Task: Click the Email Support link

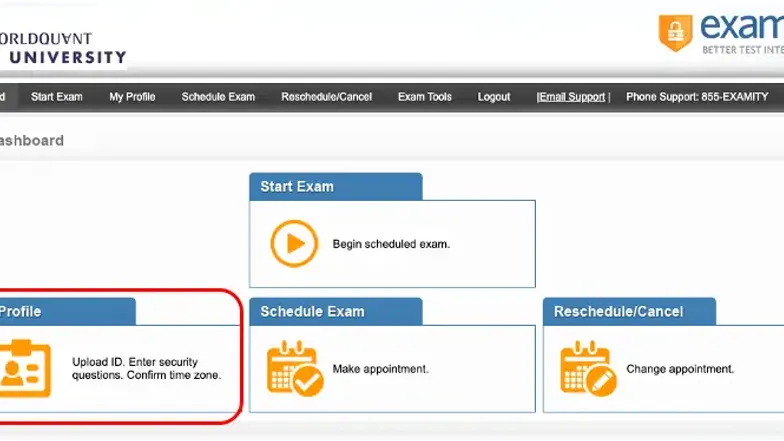Action: (571, 97)
